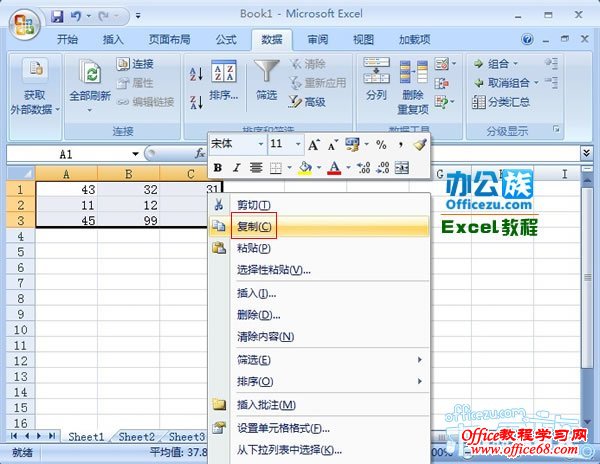Undo the last action

pos(76,16)
